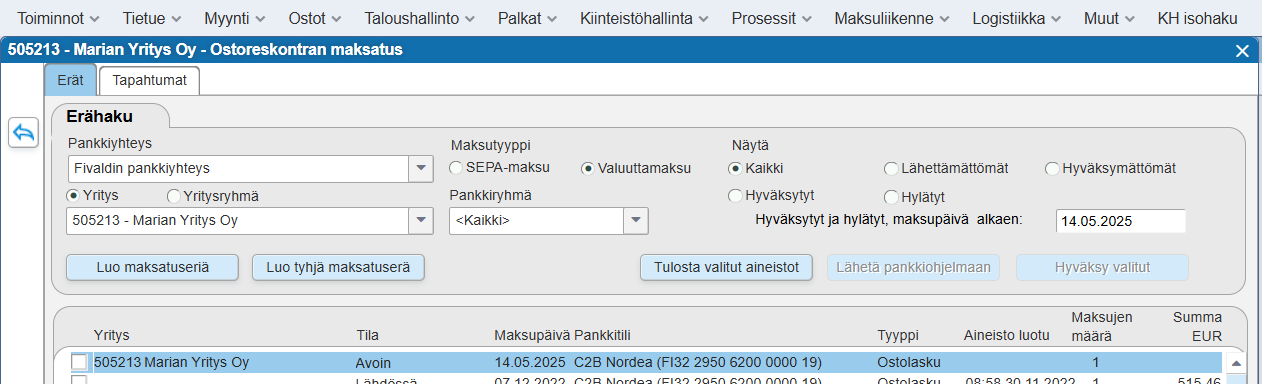Image resolution: width=1262 pixels, height=384 pixels.
Task: Click Luo tyhjä maksatuserä button
Action: pyautogui.click(x=339, y=267)
